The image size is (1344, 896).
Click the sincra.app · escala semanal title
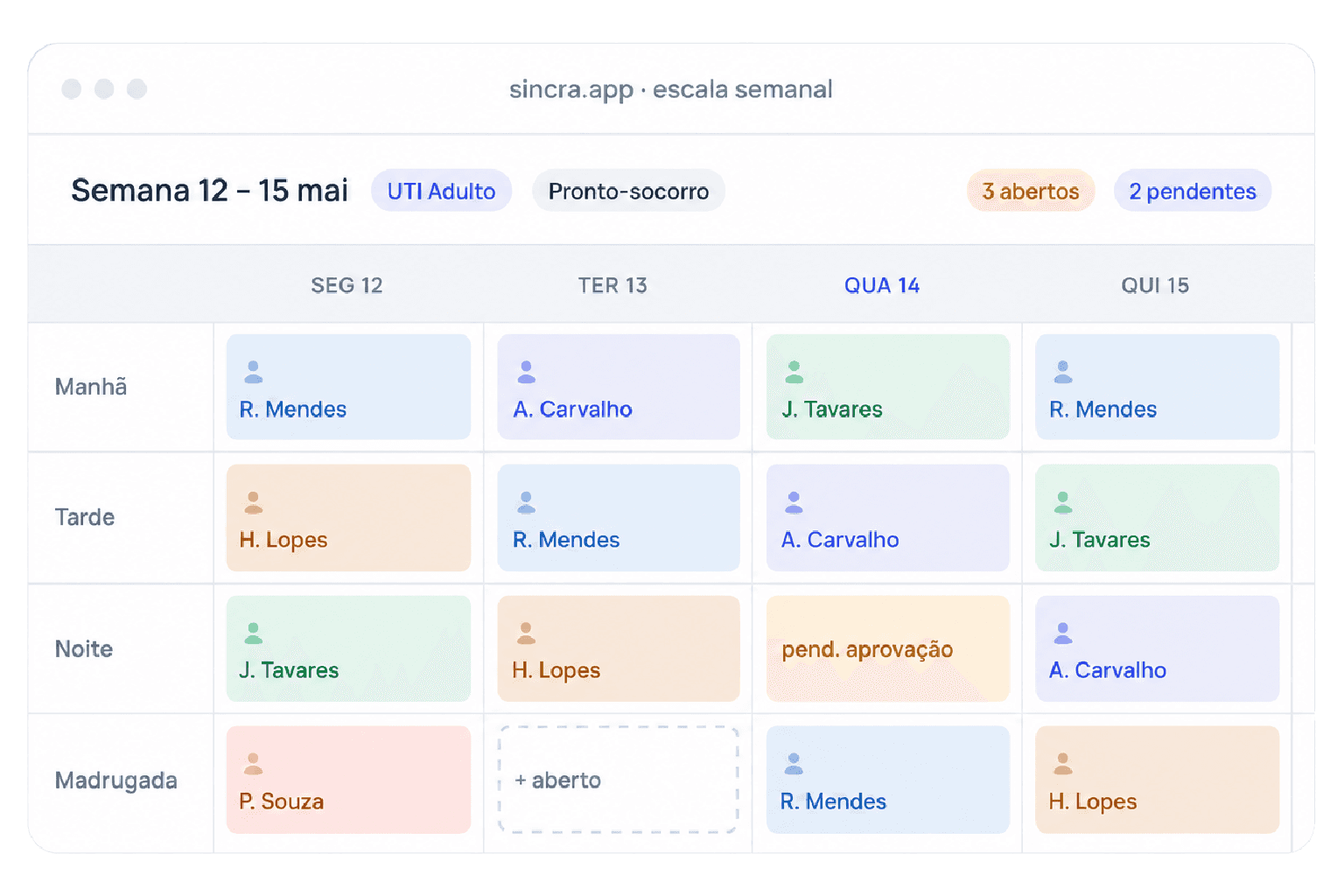point(671,89)
